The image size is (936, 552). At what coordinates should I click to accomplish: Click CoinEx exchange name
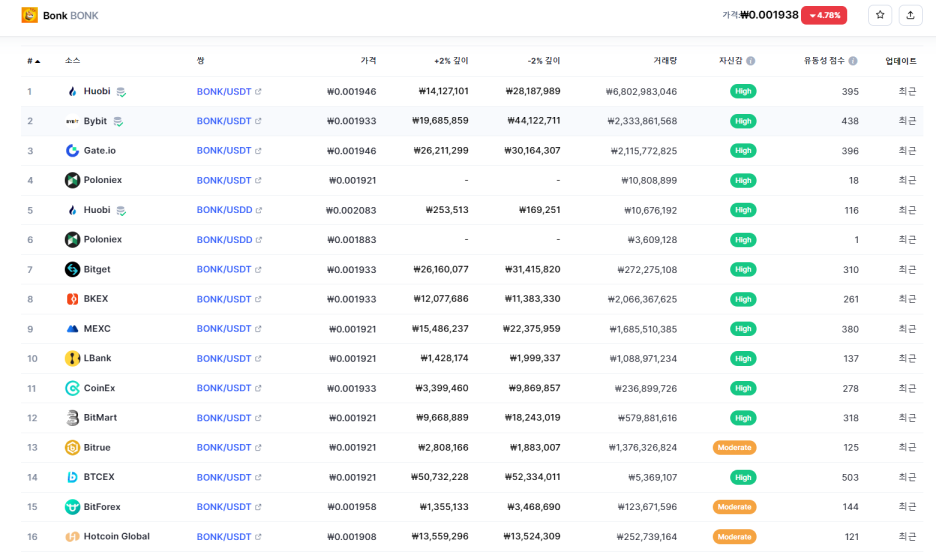[99, 388]
